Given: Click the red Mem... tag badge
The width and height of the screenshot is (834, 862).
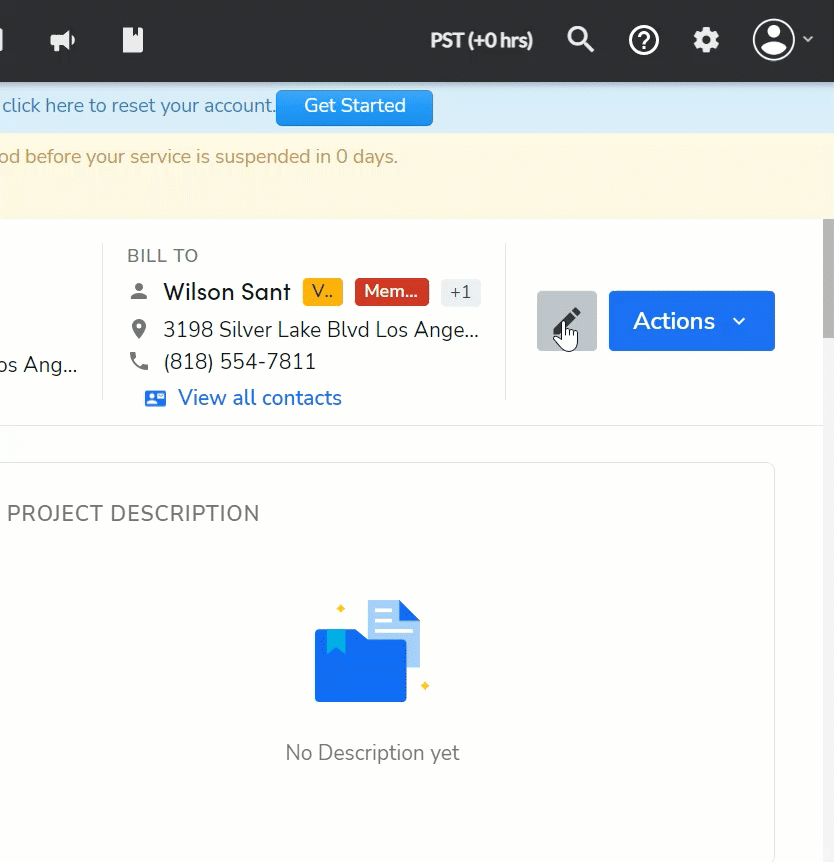Looking at the screenshot, I should [391, 291].
